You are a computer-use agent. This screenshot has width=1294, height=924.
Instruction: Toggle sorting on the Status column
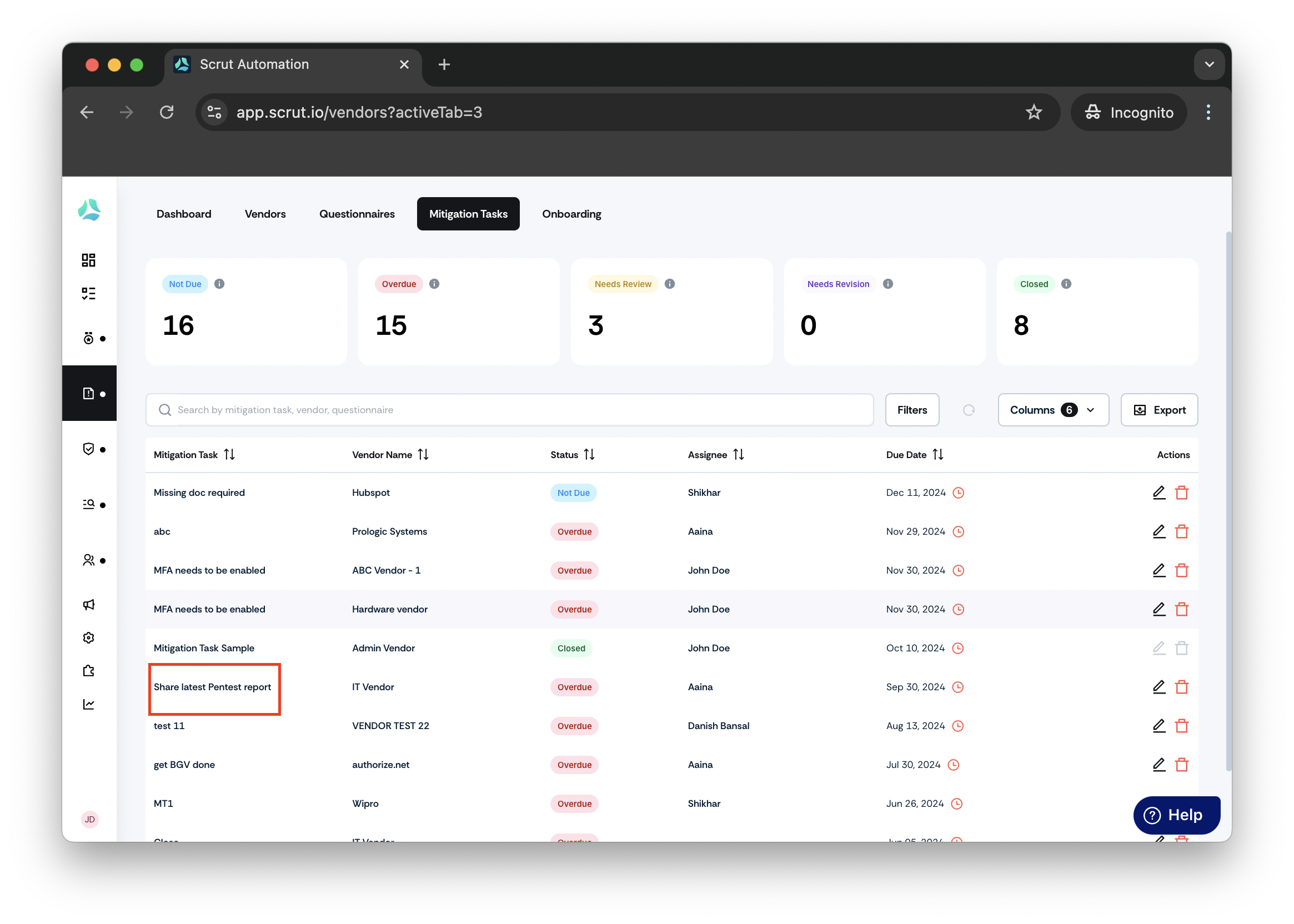pyautogui.click(x=589, y=455)
